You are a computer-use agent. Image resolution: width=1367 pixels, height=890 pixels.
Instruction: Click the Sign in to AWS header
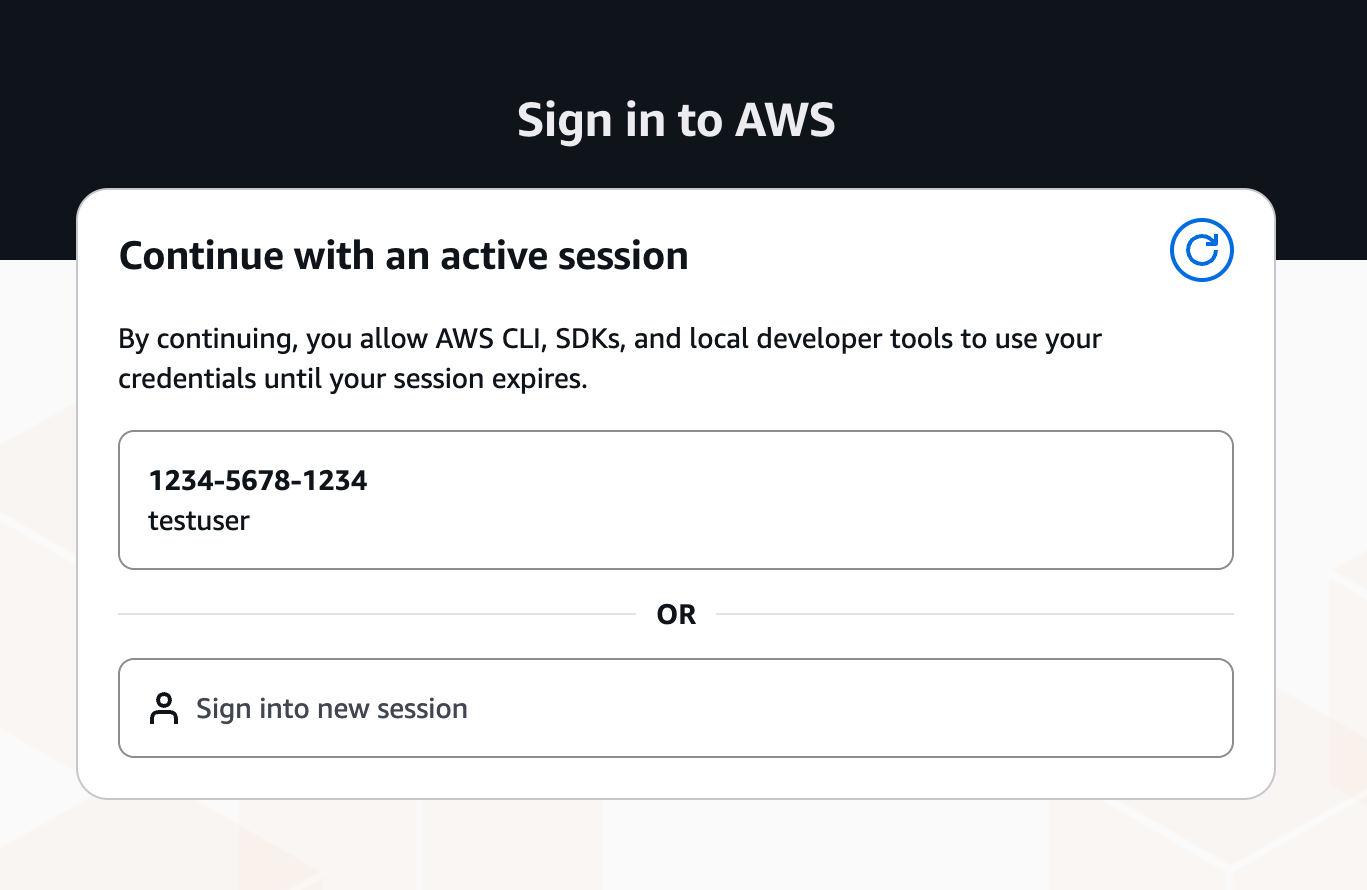(x=676, y=119)
